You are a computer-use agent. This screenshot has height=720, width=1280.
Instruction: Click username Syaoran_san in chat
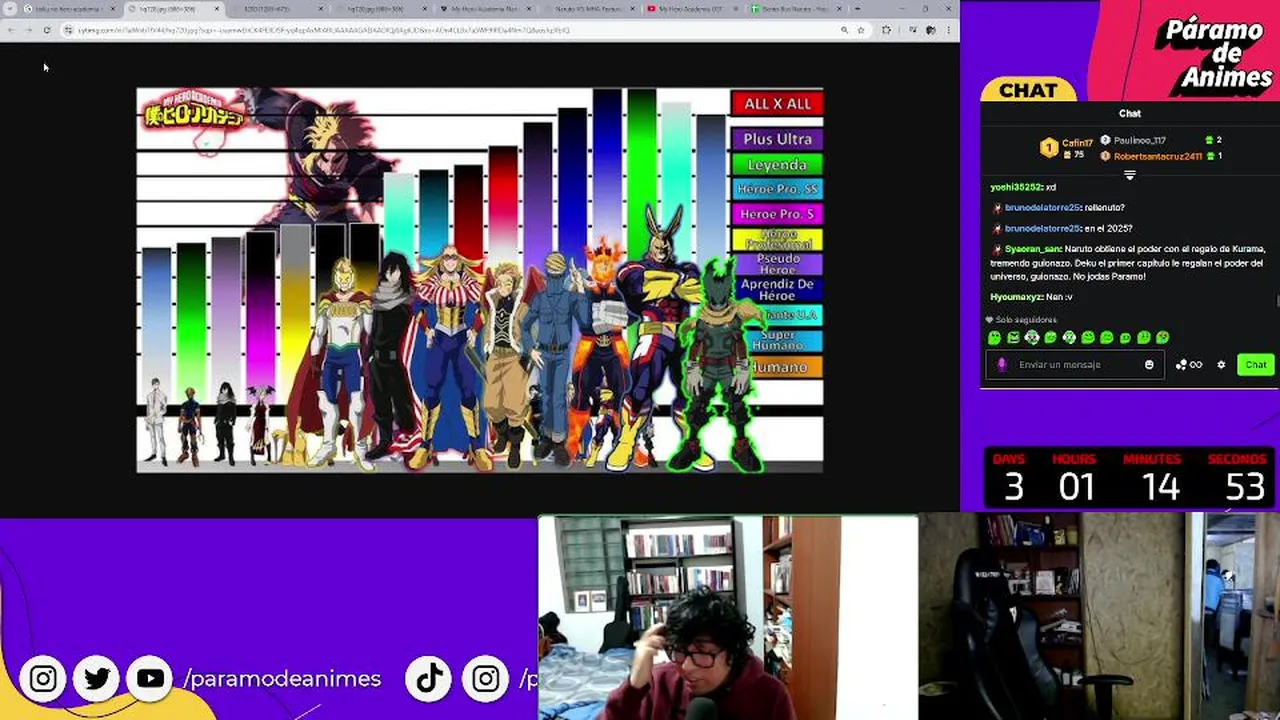[1033, 249]
